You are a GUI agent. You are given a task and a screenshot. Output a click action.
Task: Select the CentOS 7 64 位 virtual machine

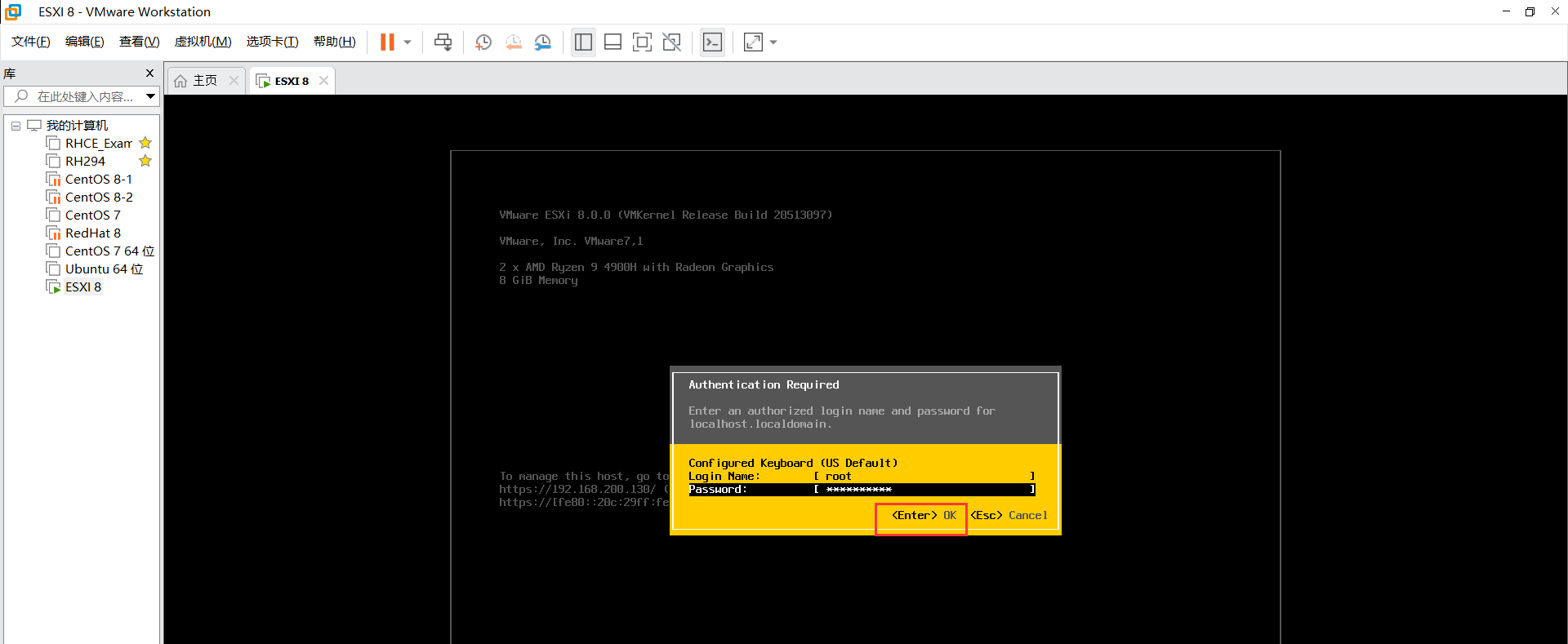[109, 251]
